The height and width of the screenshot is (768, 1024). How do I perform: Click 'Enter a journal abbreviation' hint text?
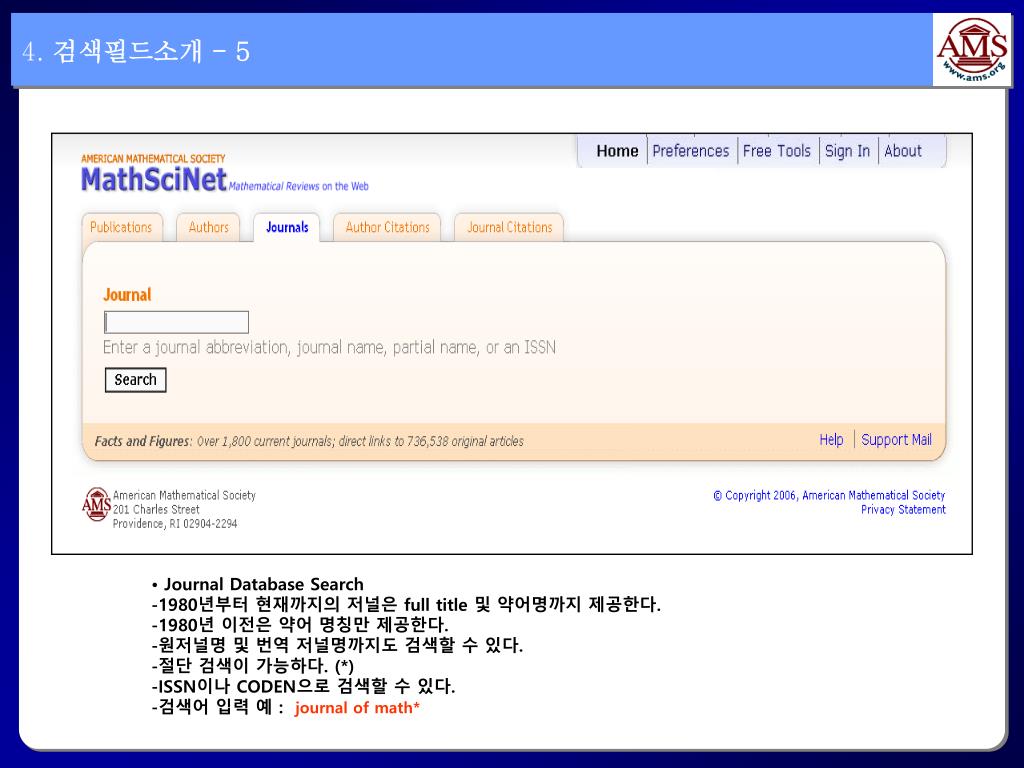329,347
